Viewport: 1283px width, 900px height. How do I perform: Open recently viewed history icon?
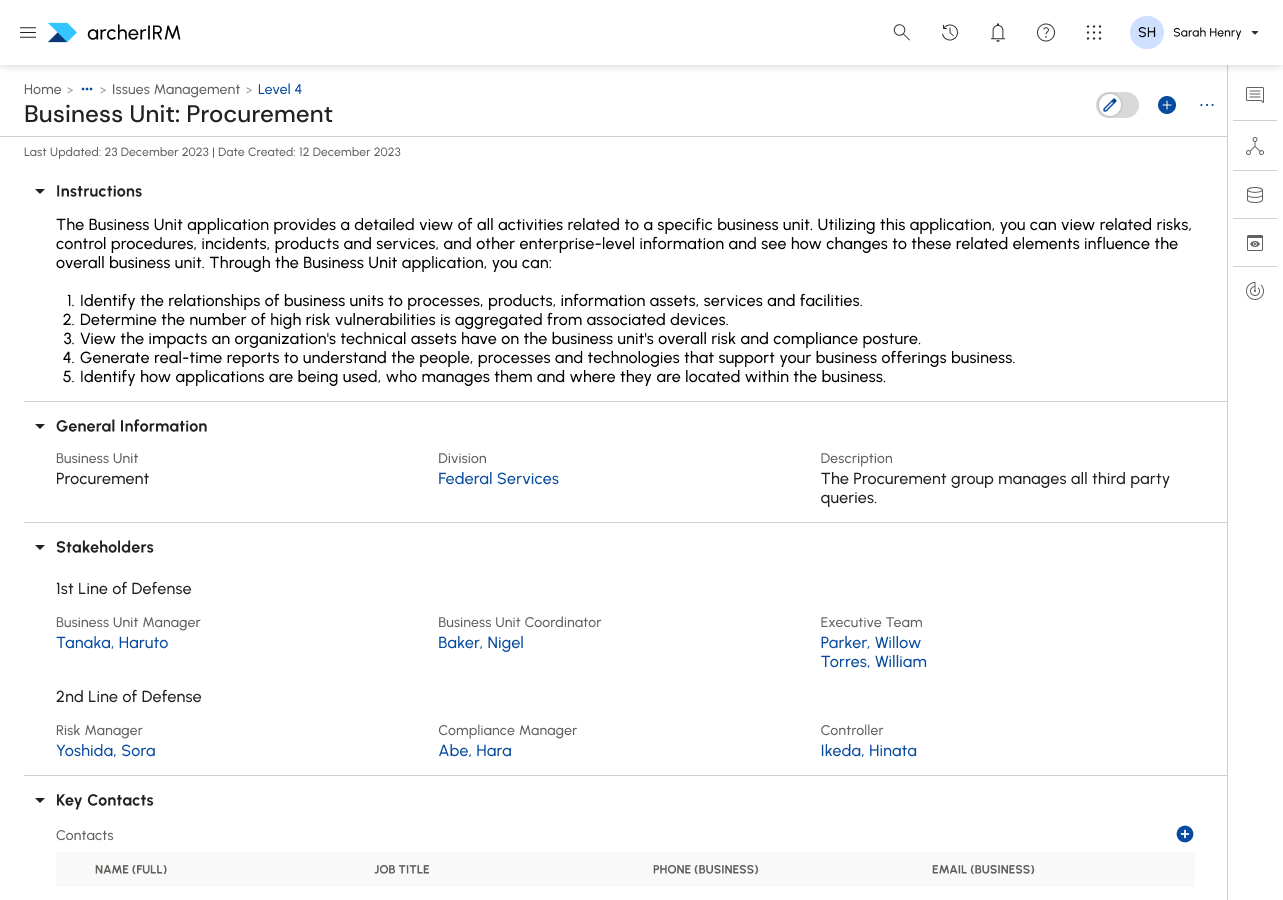click(x=950, y=33)
